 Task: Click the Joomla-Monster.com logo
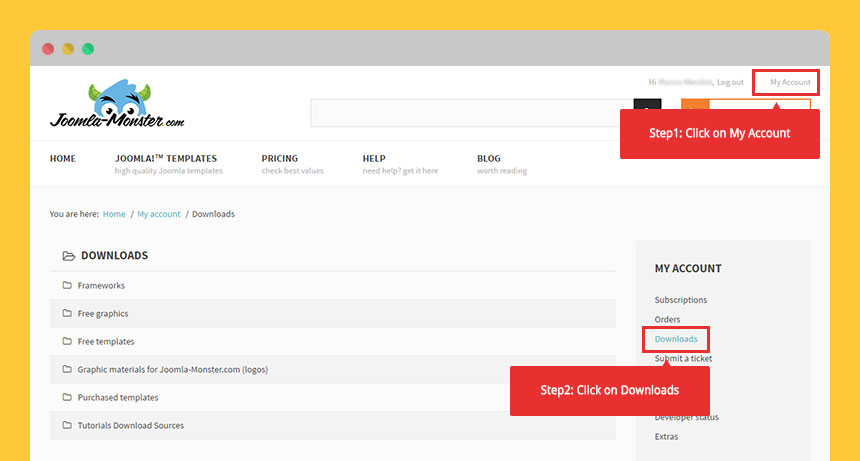117,104
